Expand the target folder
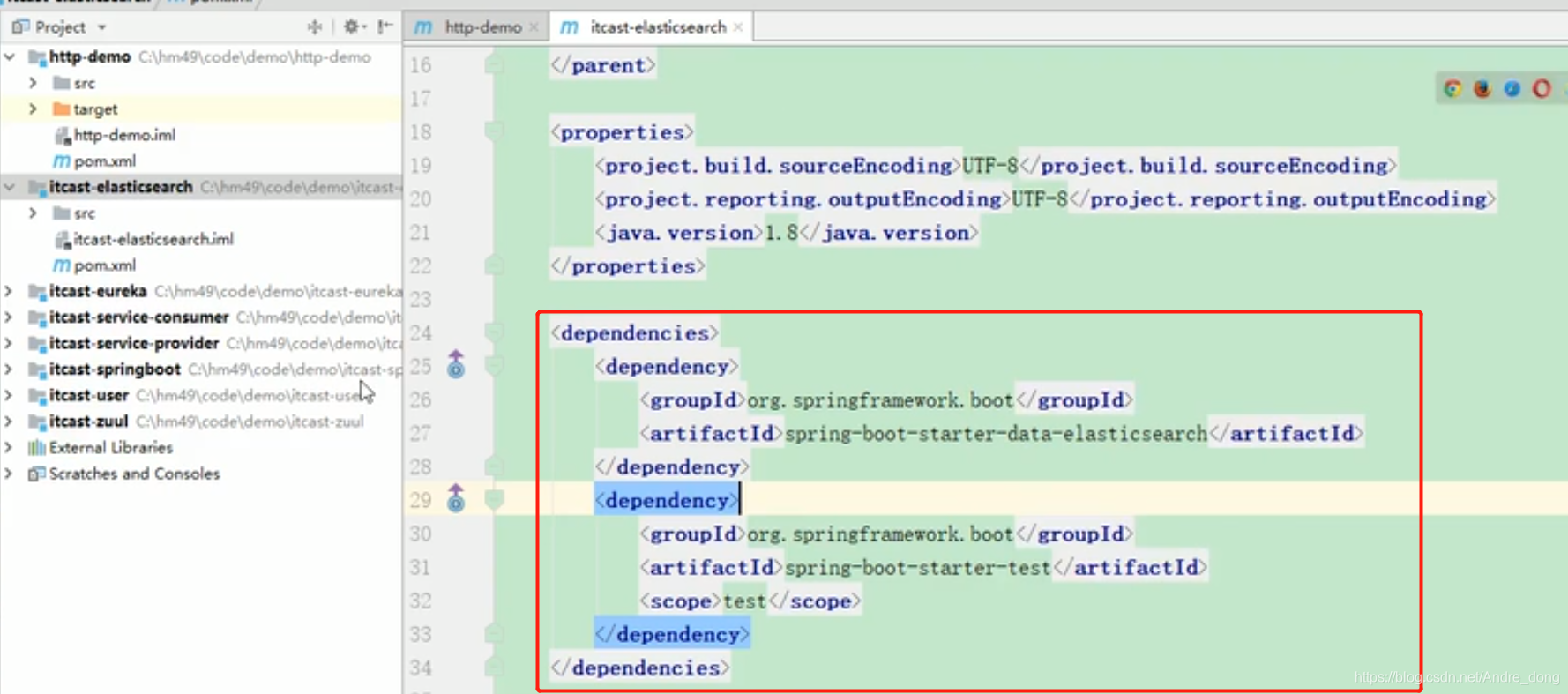 pos(33,109)
